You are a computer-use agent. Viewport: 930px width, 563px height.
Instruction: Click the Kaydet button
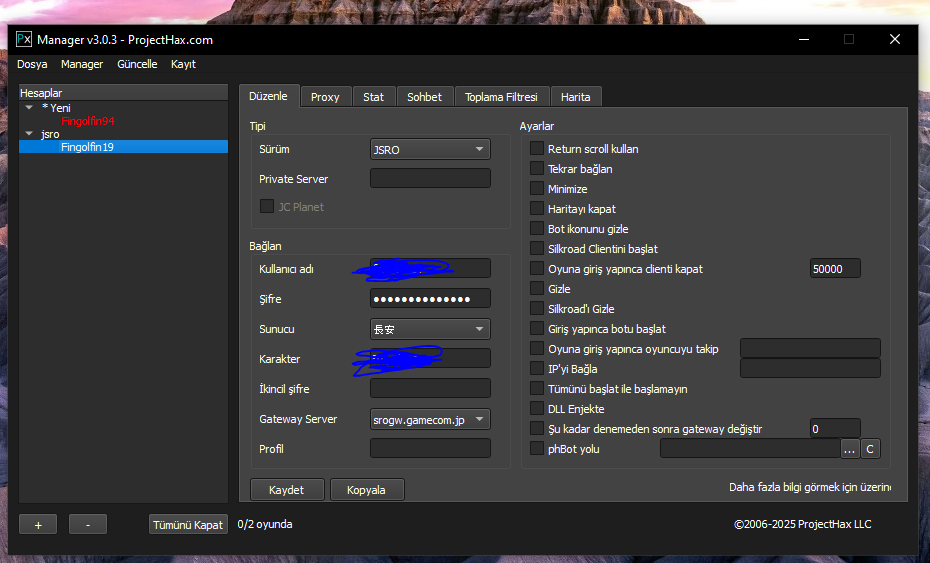tap(286, 490)
